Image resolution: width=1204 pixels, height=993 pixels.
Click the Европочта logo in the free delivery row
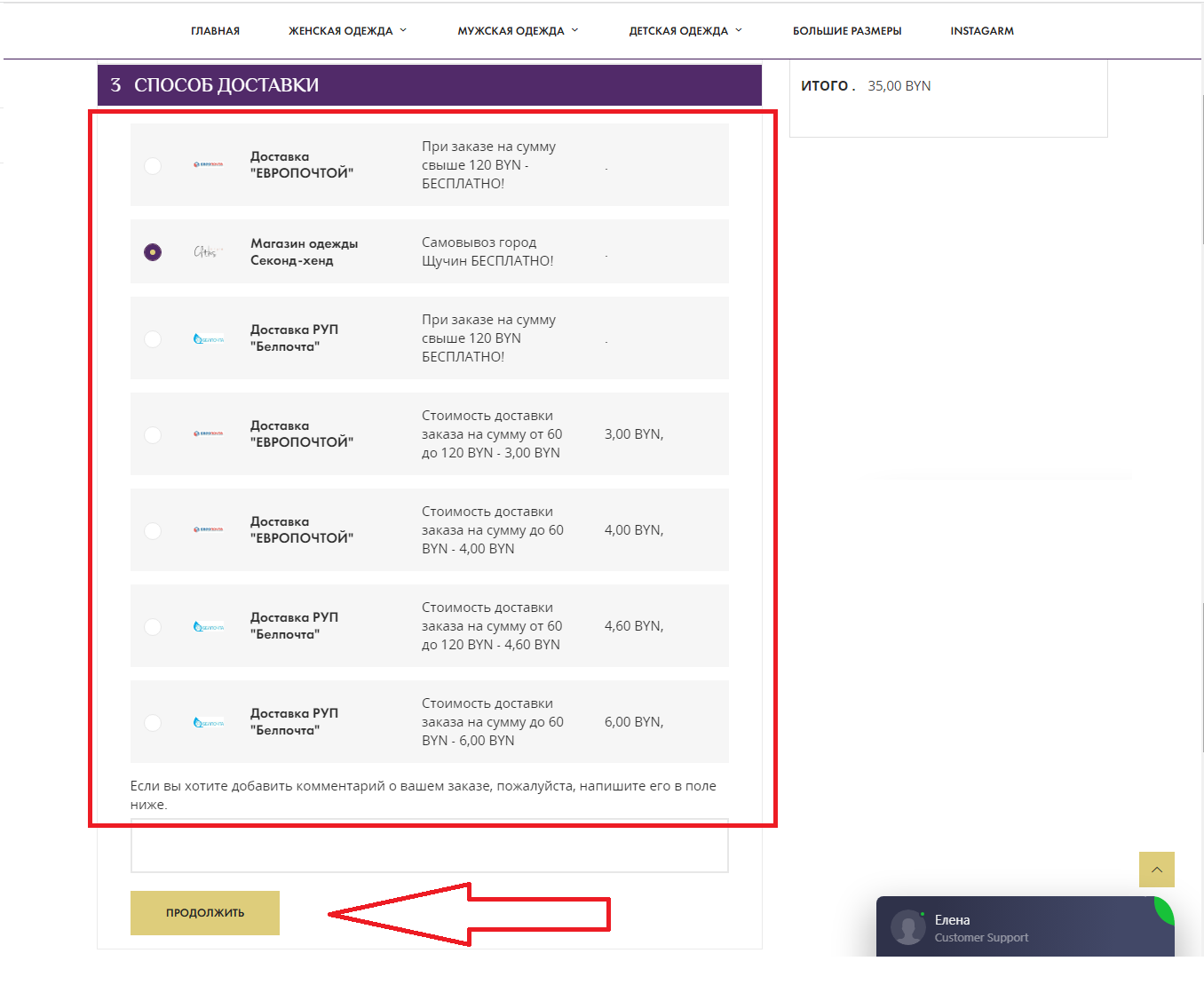coord(209,164)
